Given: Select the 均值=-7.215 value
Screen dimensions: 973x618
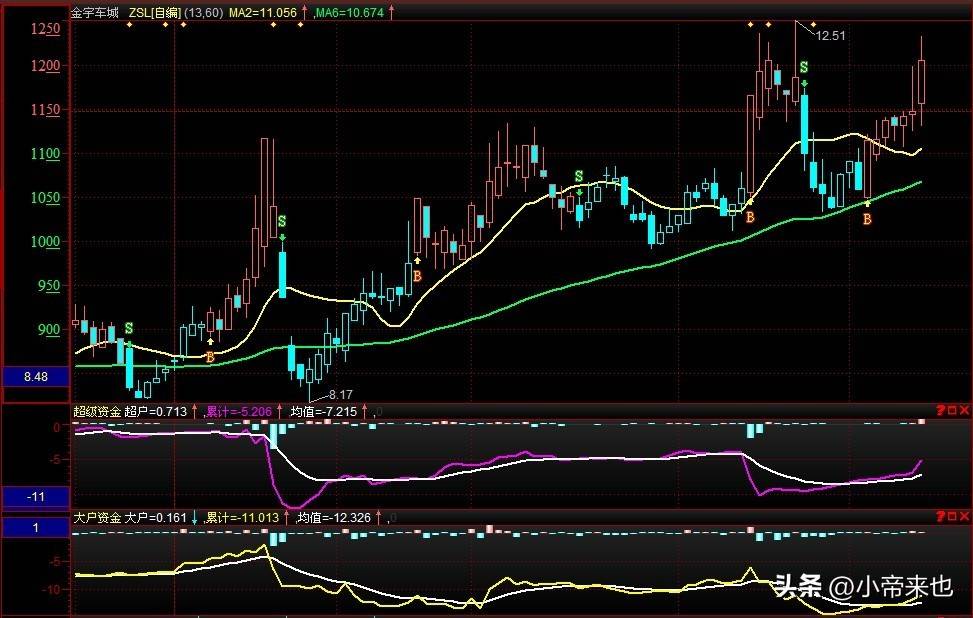Looking at the screenshot, I should tap(325, 411).
